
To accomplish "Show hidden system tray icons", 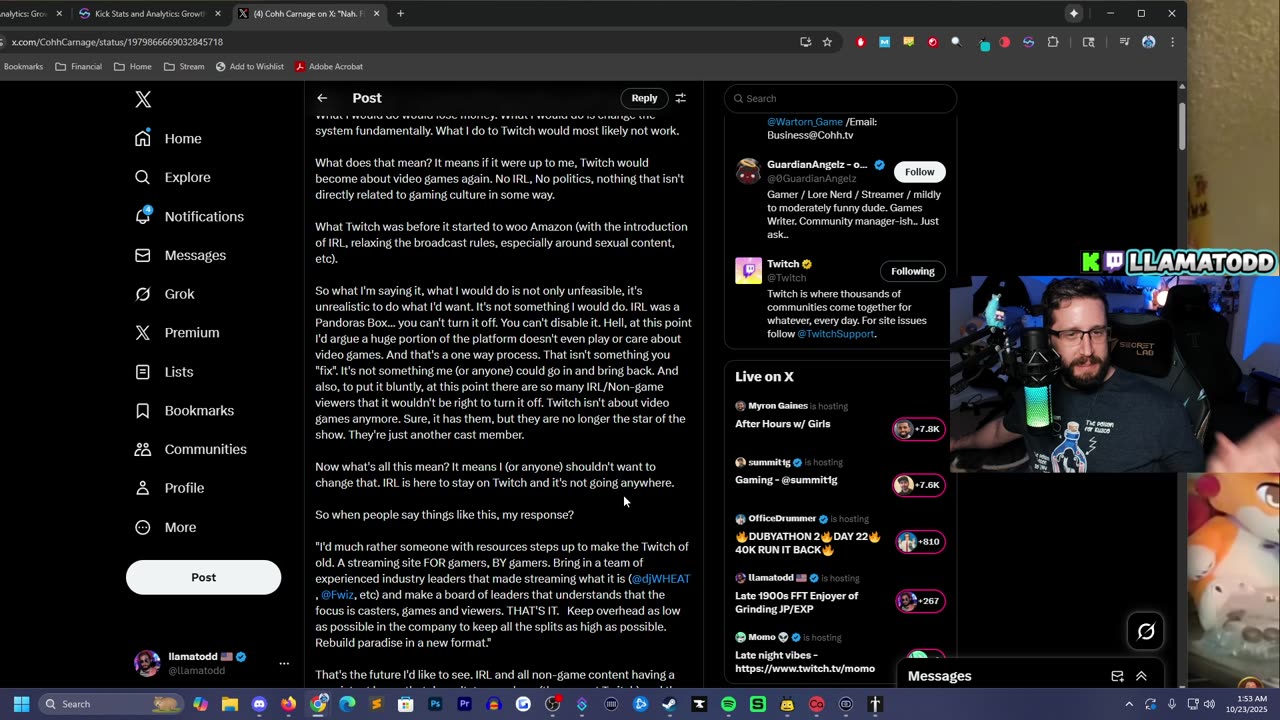I will [x=1131, y=704].
